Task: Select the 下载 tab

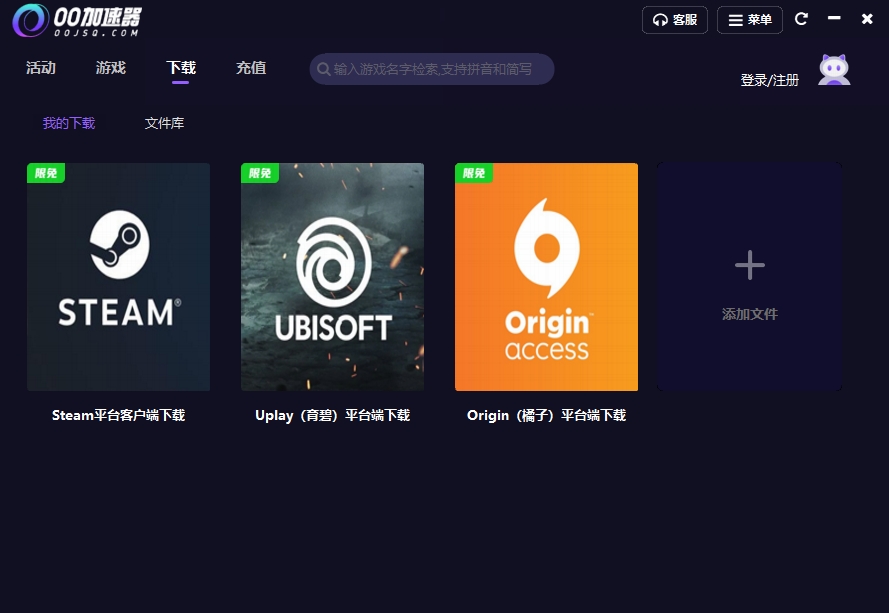Action: pos(181,68)
